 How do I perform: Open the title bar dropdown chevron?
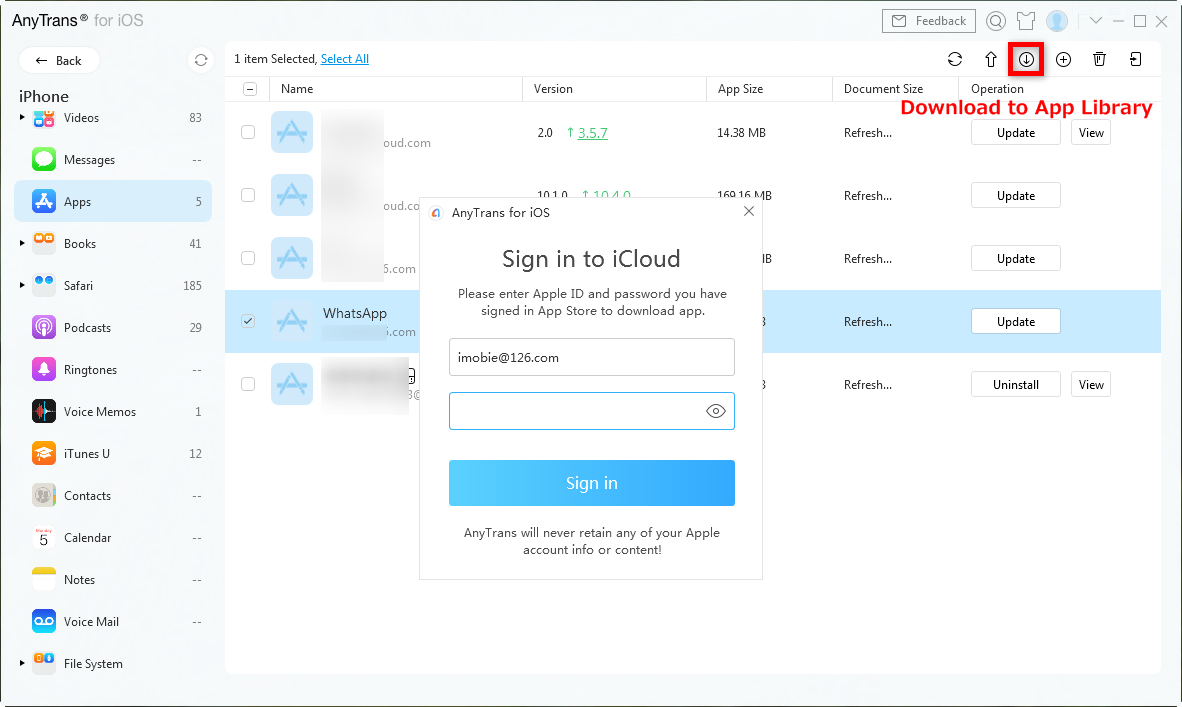tap(1095, 21)
